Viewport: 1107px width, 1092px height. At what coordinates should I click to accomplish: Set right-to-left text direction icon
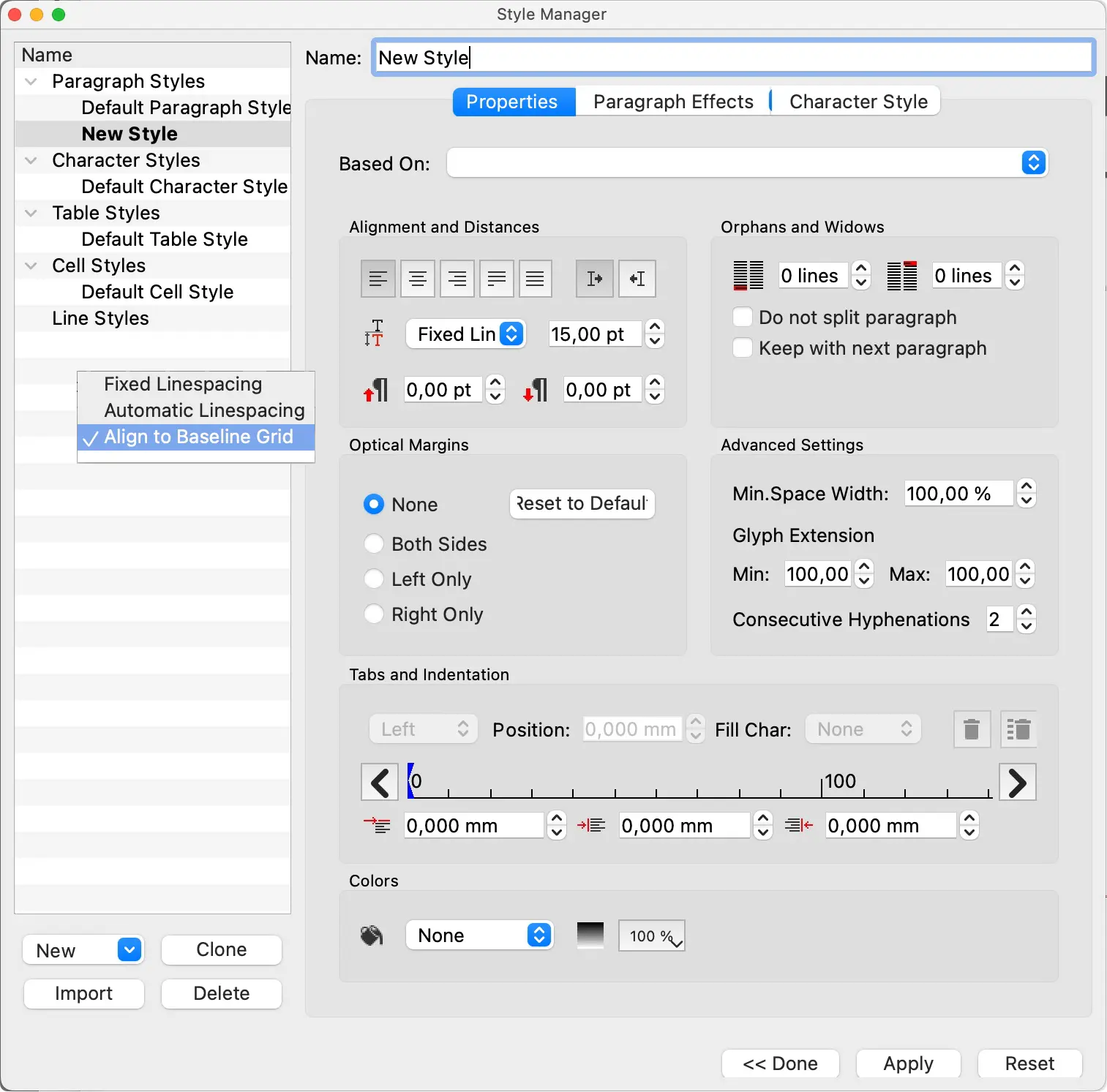[637, 279]
